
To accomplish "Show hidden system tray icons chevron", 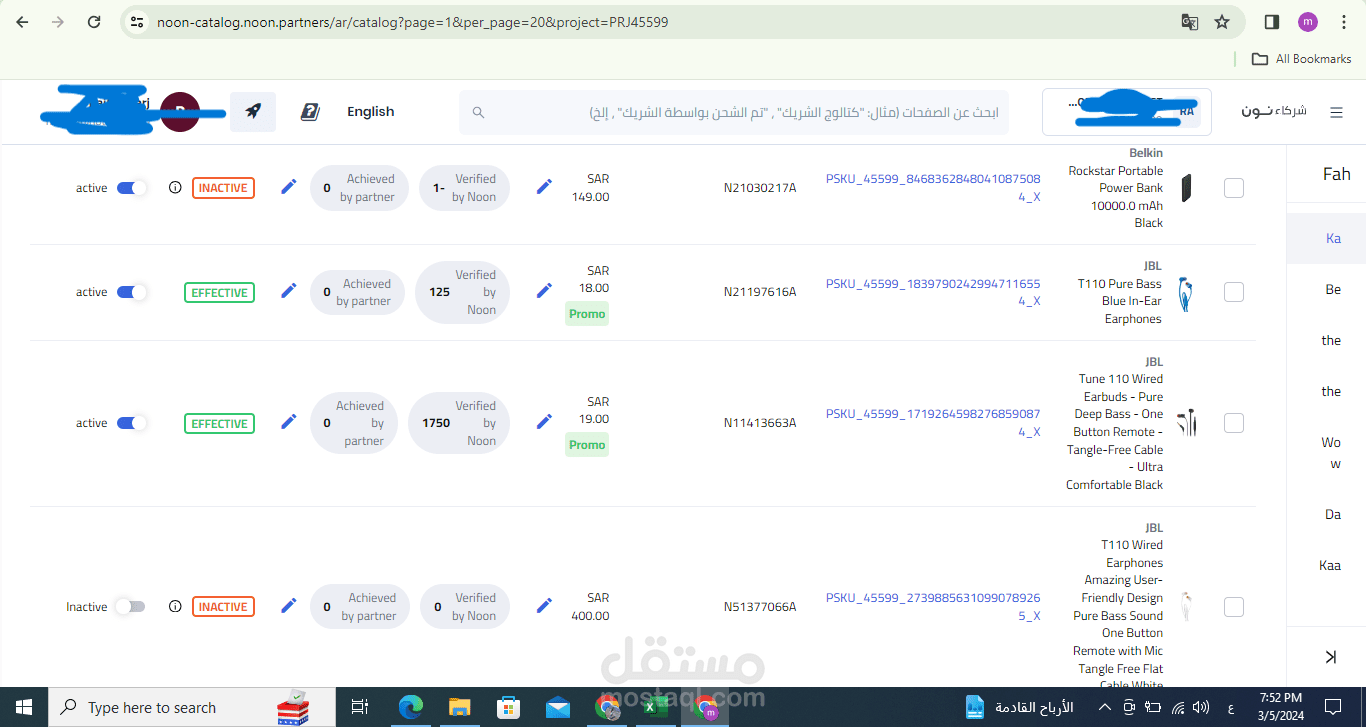I will click(1107, 708).
